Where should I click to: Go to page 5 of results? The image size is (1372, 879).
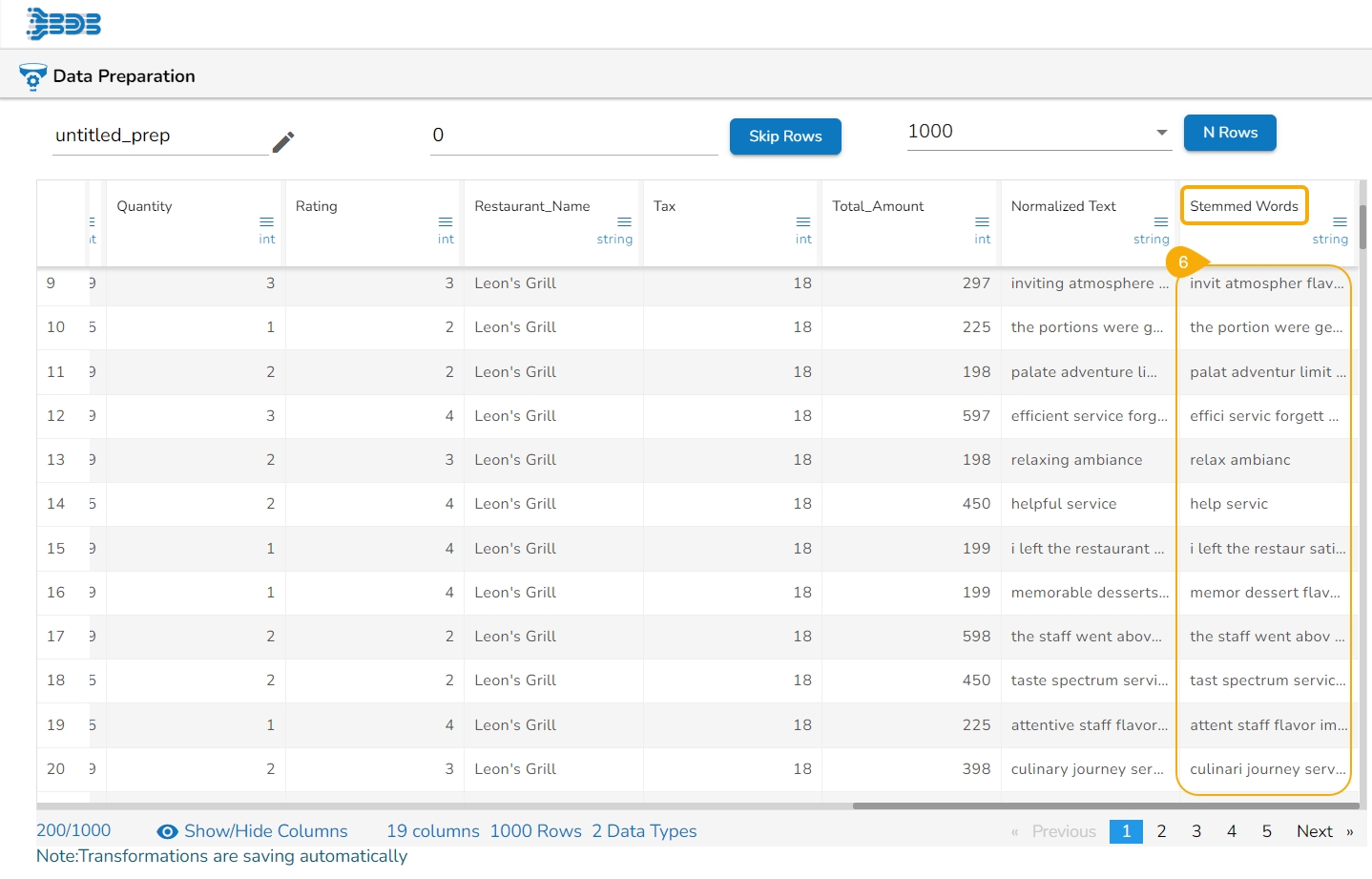click(x=1266, y=831)
